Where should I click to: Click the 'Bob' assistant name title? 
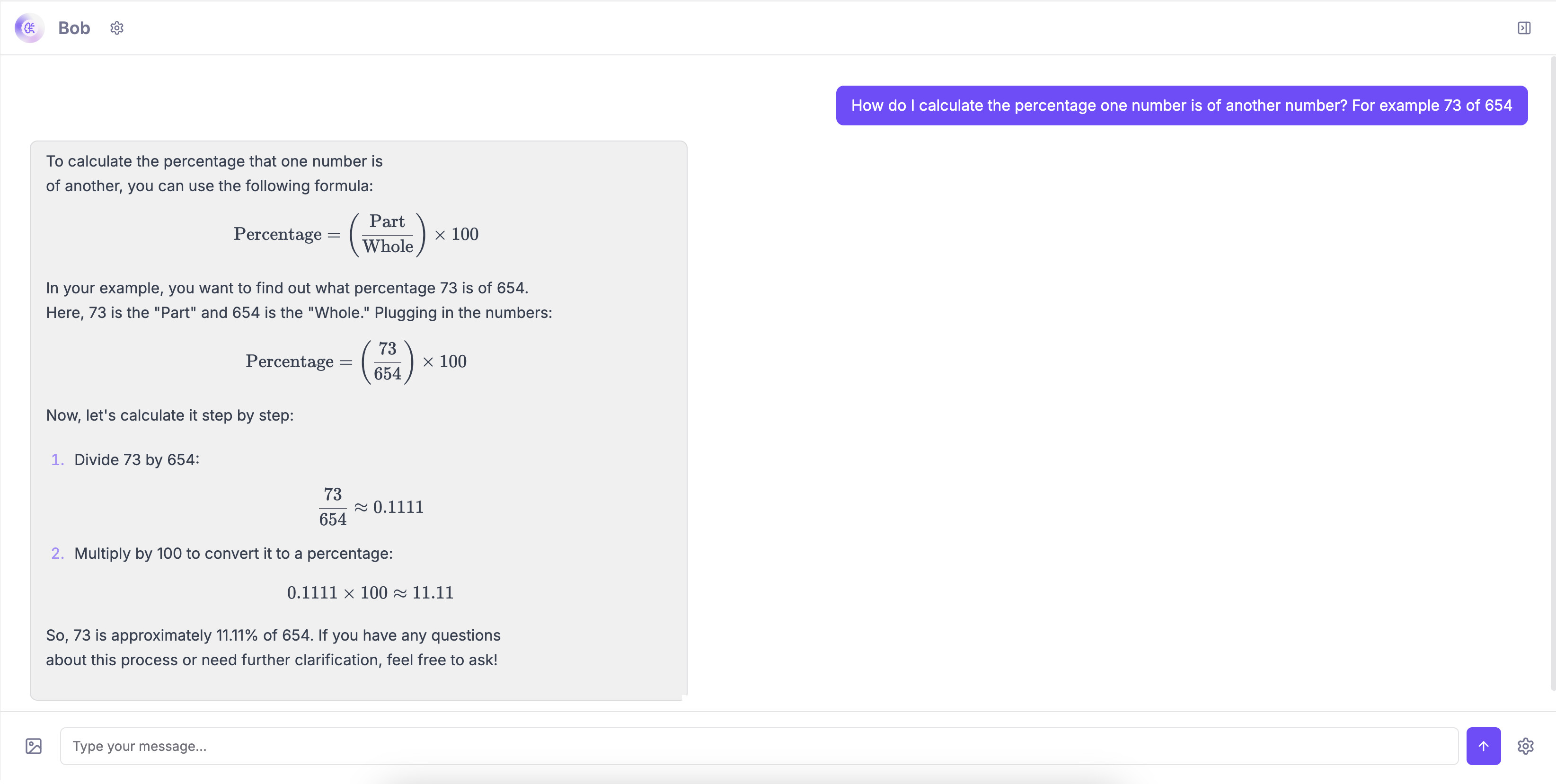74,28
